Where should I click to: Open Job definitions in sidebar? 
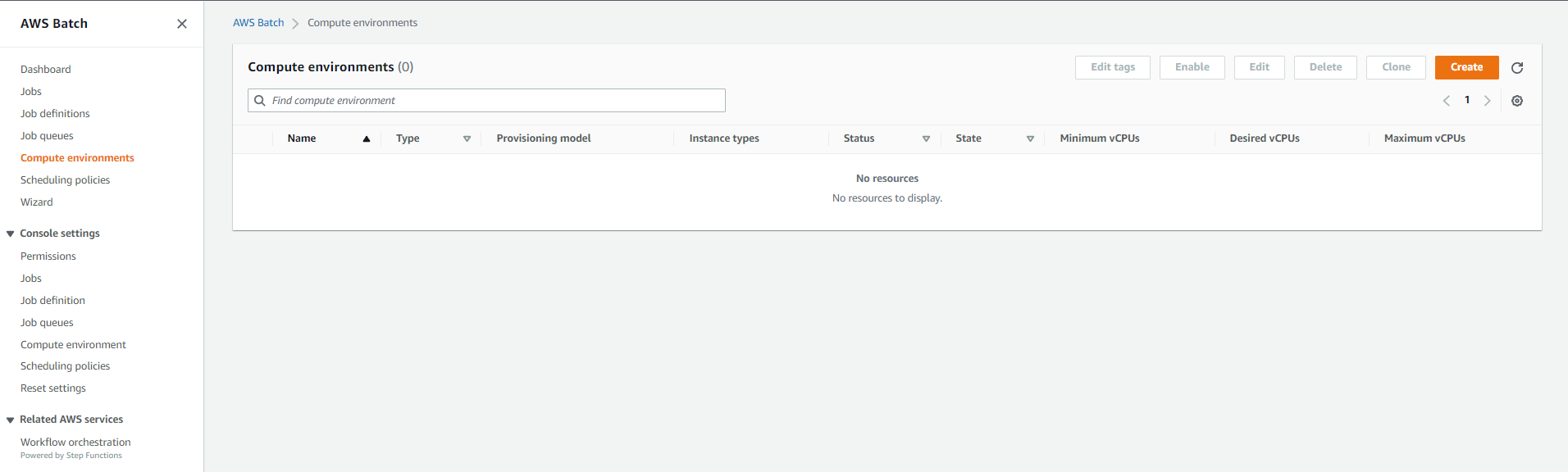55,114
